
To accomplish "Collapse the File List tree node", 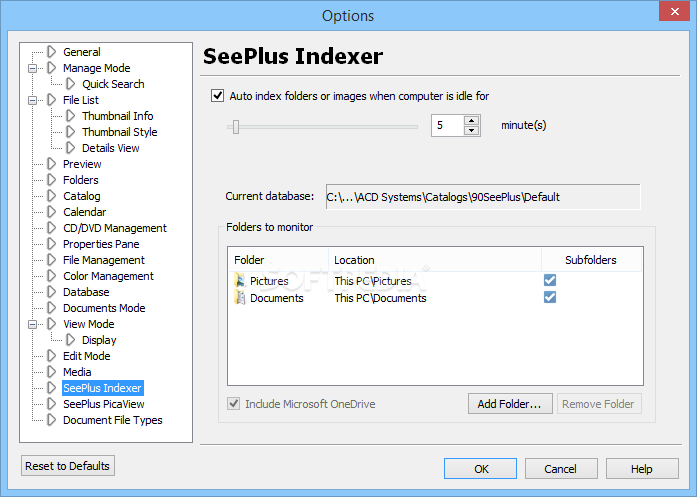I will (x=32, y=100).
